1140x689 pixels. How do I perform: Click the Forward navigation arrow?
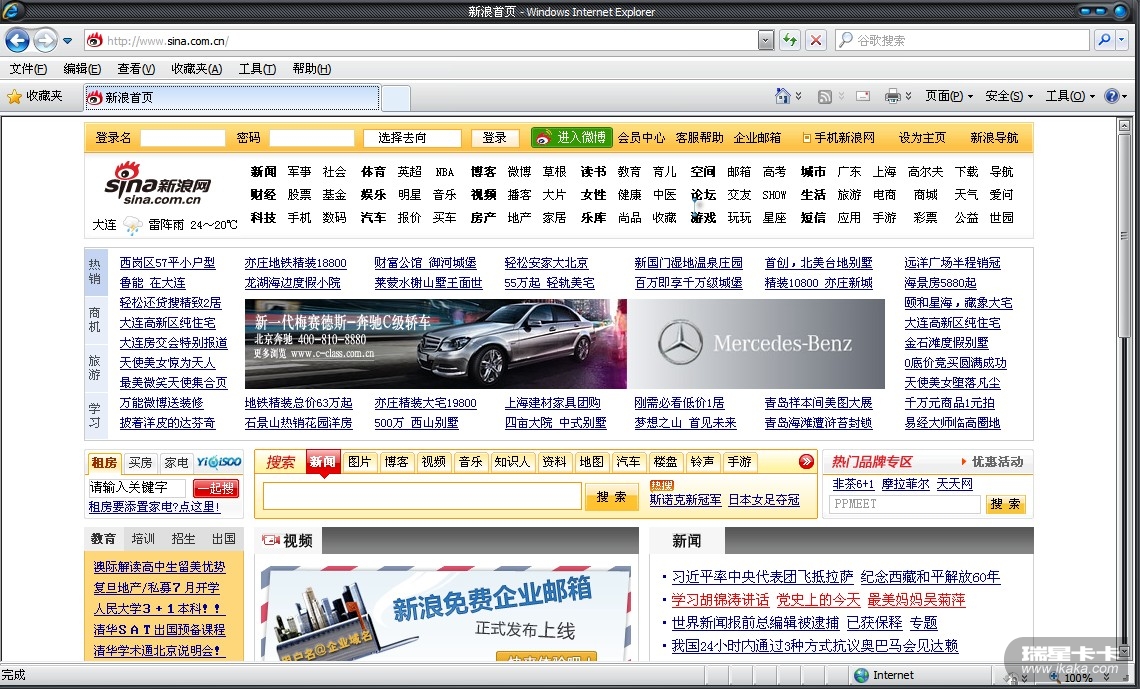(x=45, y=40)
